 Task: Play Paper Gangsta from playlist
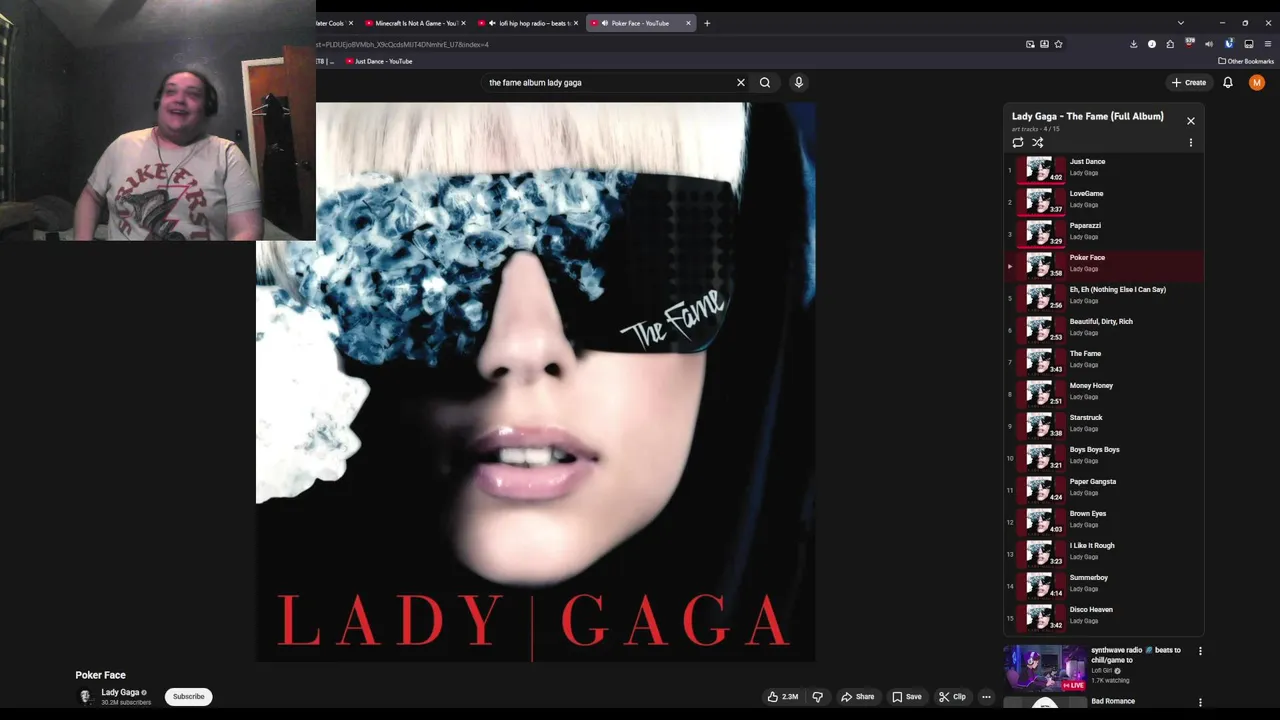pyautogui.click(x=1104, y=488)
